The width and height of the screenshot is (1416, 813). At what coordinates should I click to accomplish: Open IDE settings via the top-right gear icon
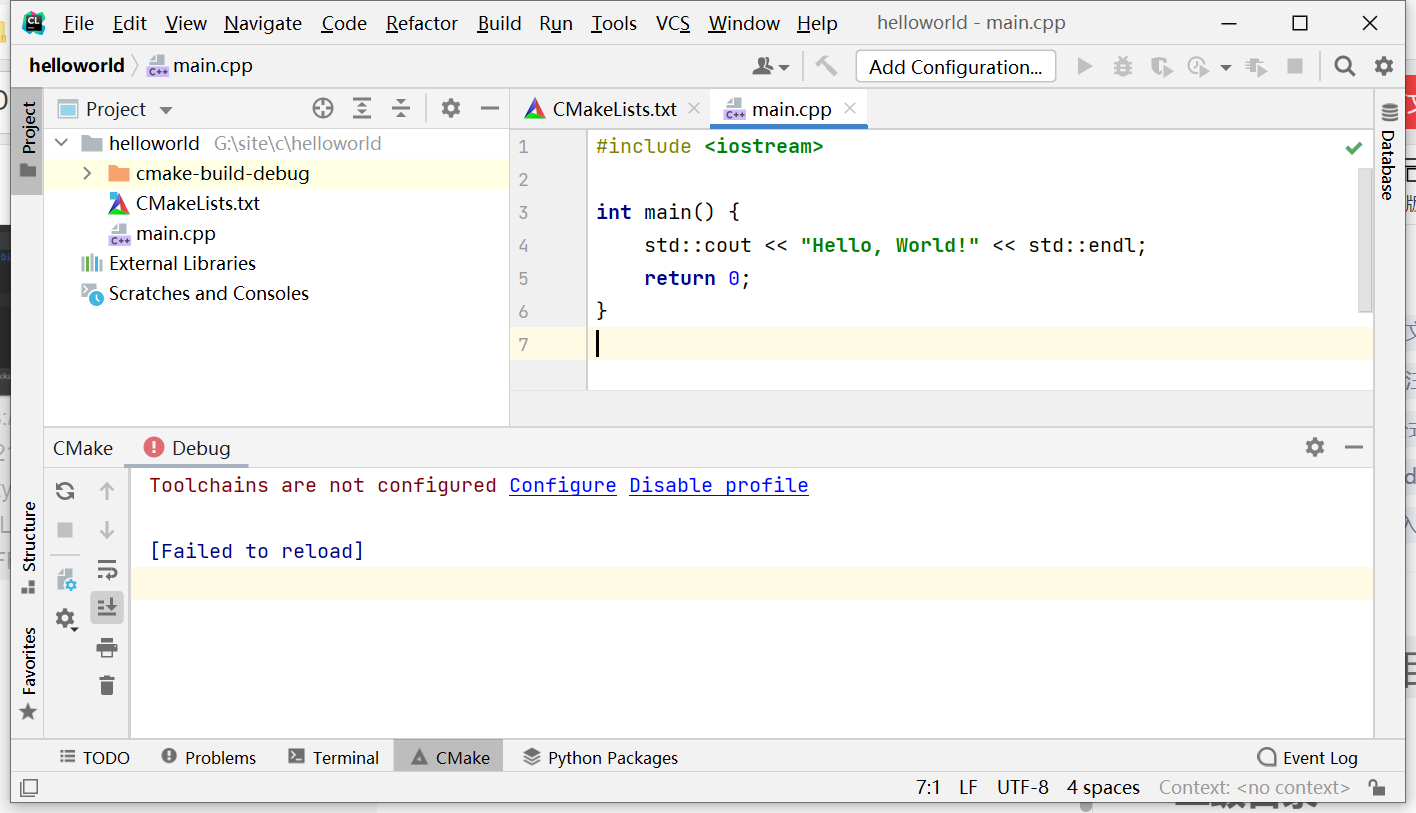(x=1383, y=66)
